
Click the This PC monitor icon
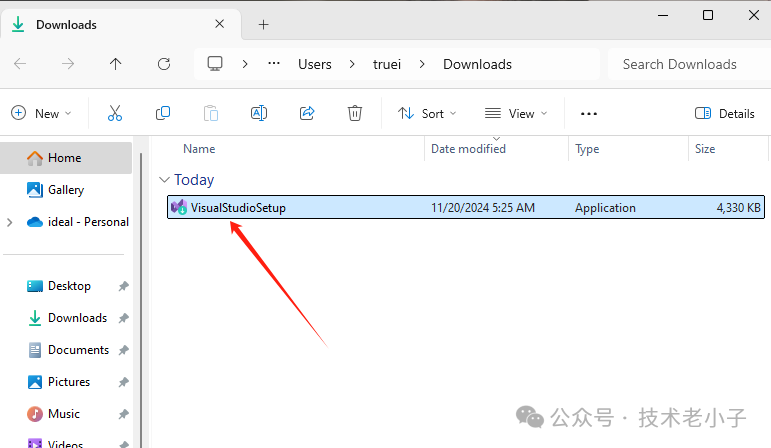215,64
